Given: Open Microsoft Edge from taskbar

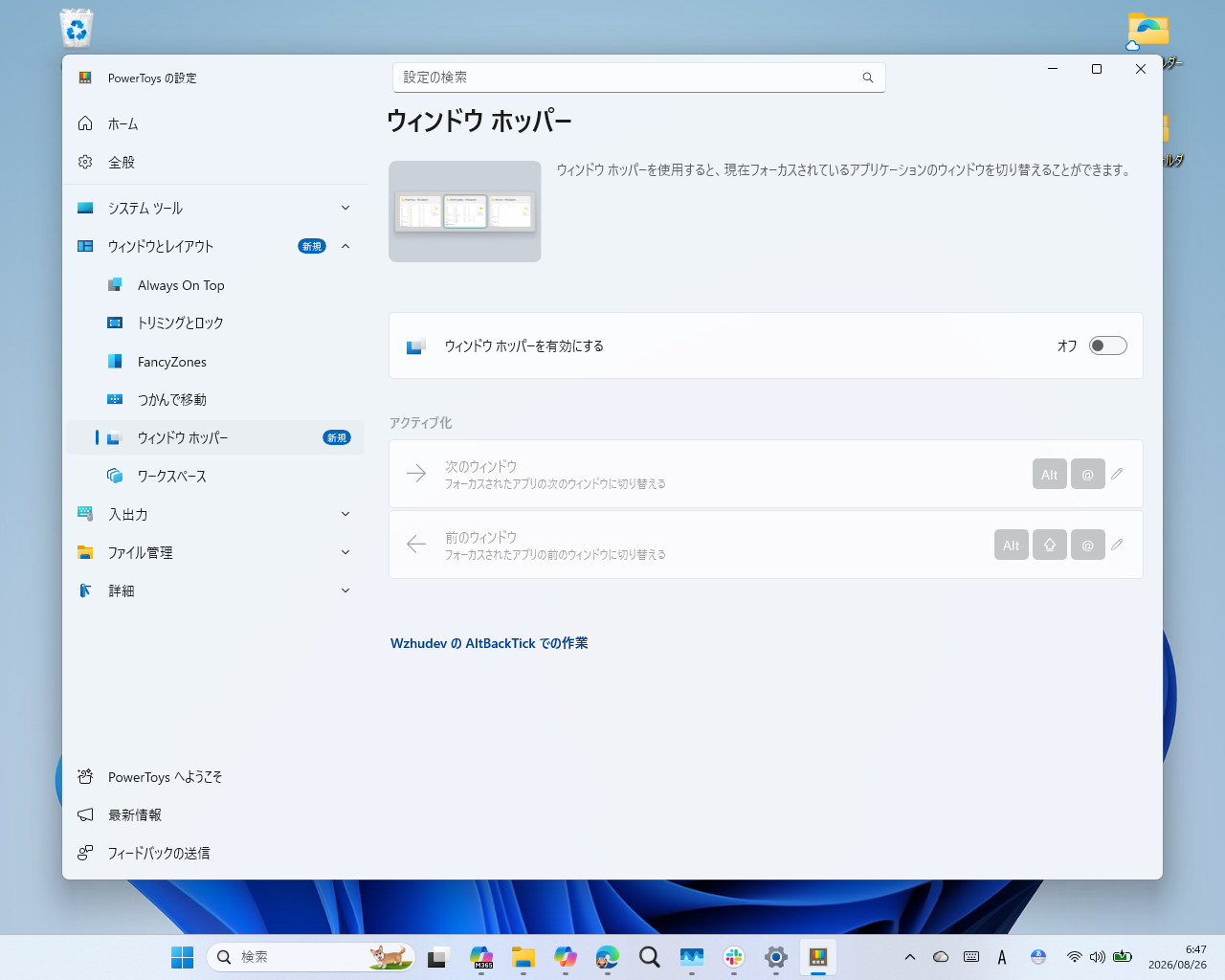Looking at the screenshot, I should click(608, 957).
